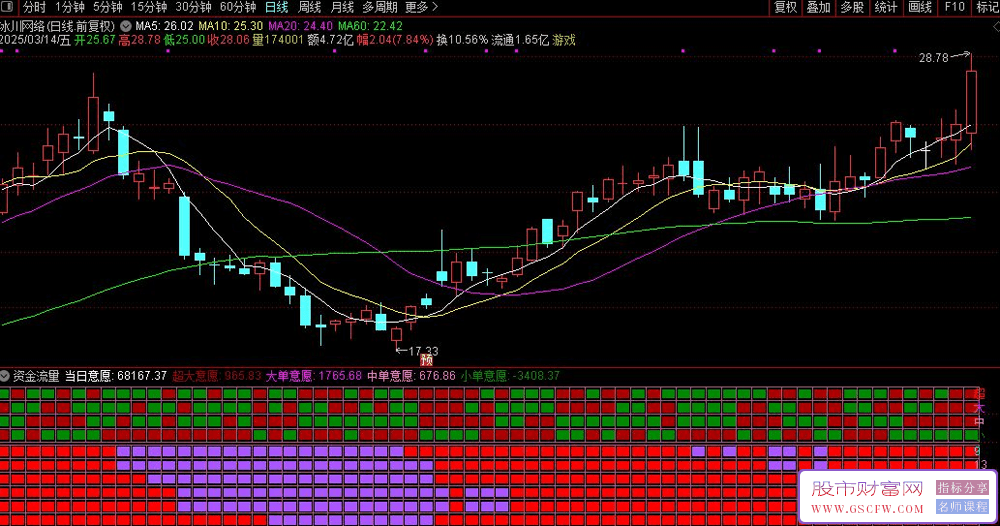
Task: Click the 2025/03/14/五 date text
Action: pyautogui.click(x=35, y=40)
